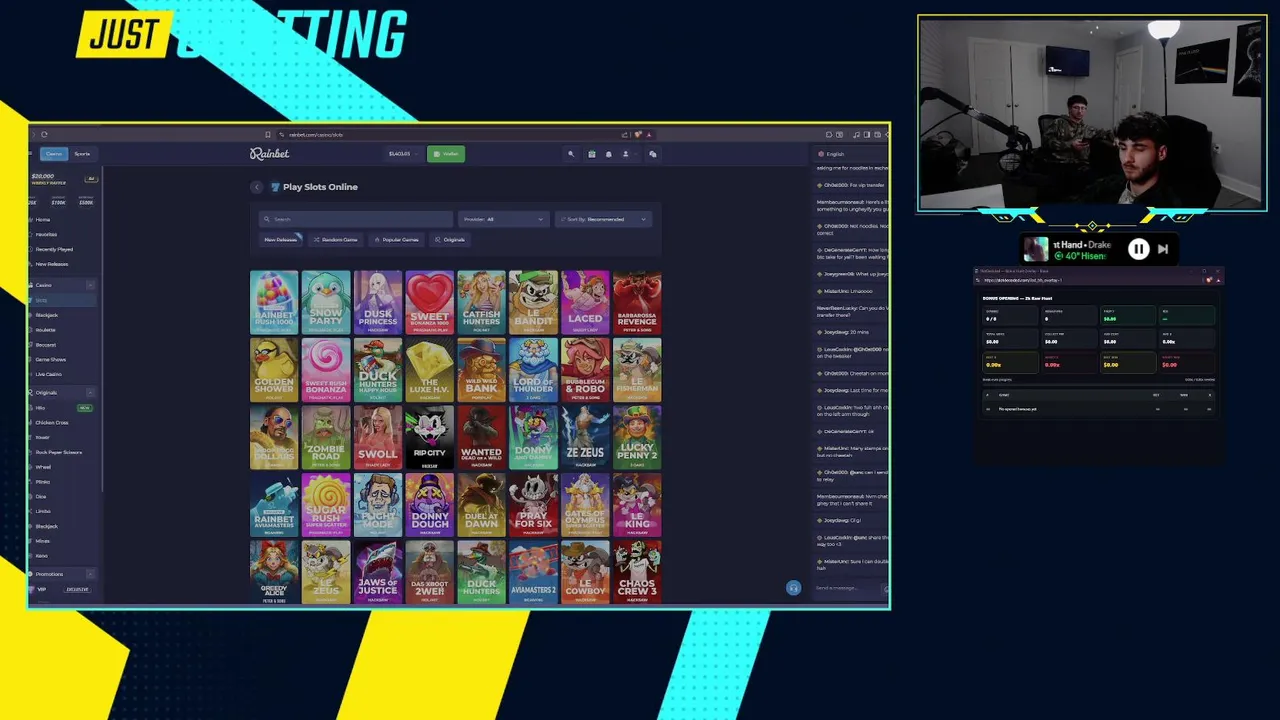
Task: Collapse the Casino sidebar section
Action: [90, 285]
